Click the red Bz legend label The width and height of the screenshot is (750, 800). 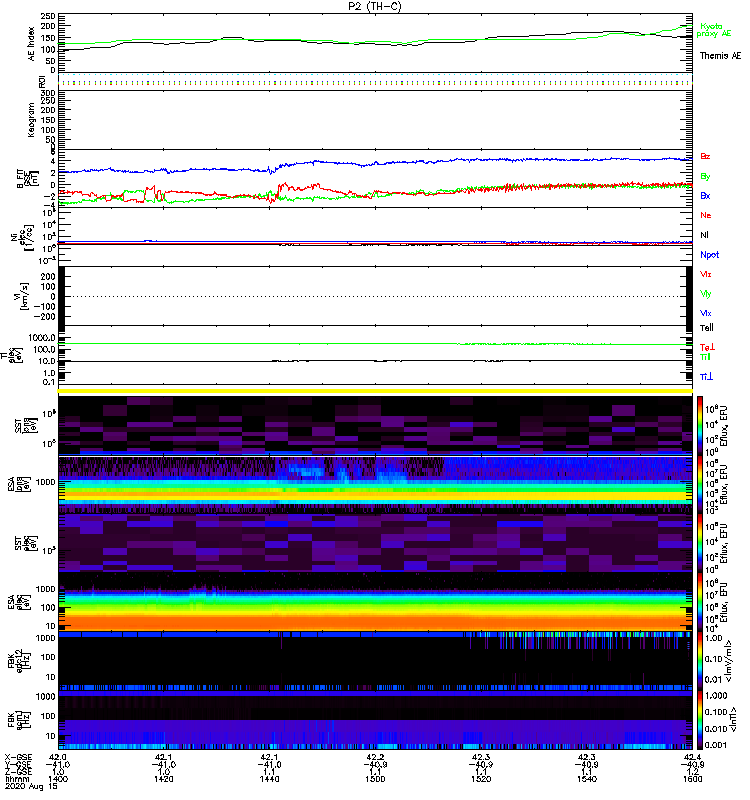[705, 156]
